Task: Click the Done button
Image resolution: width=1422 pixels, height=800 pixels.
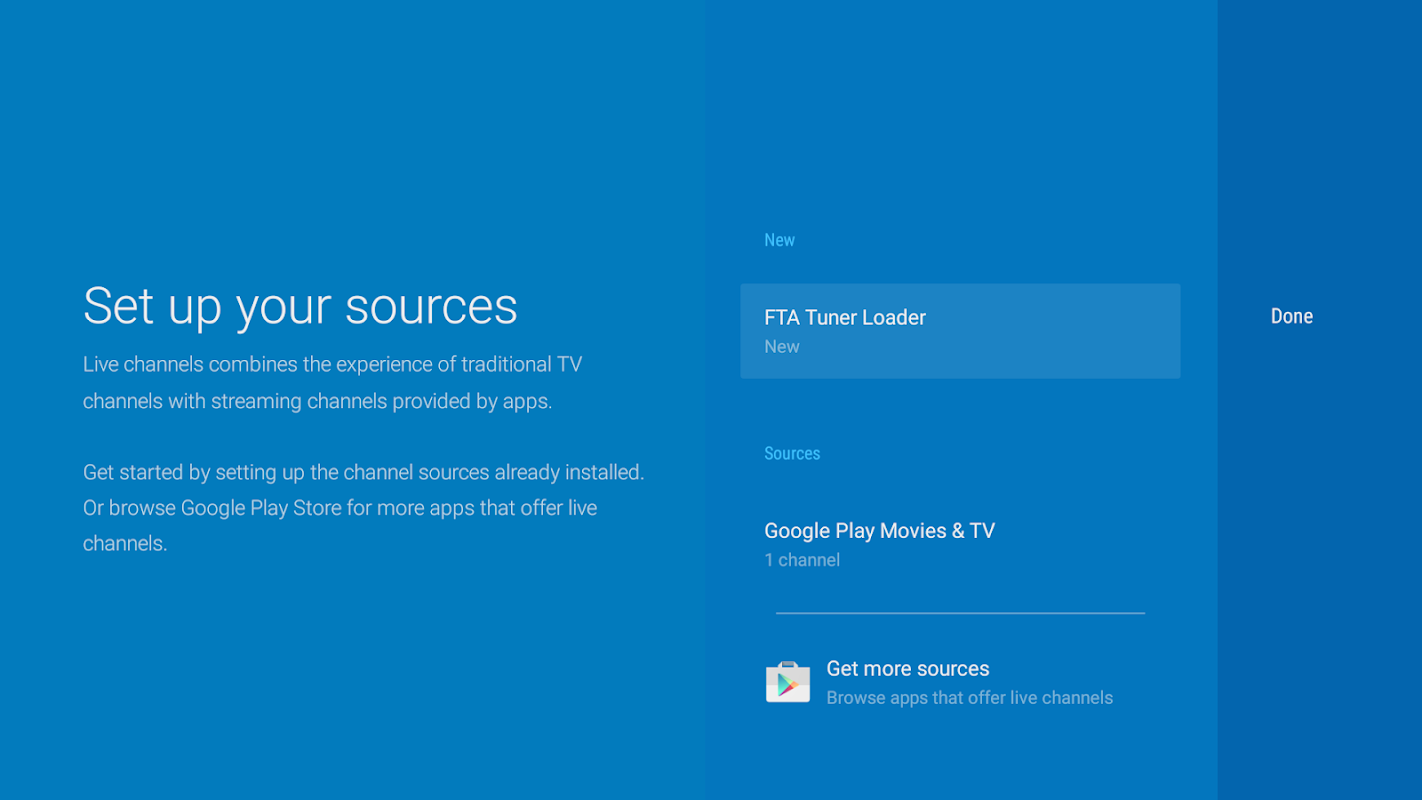Action: pos(1291,316)
